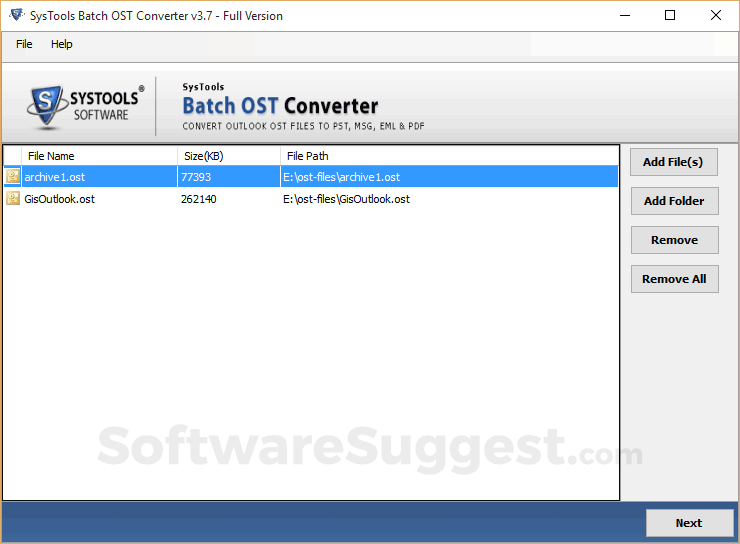Click path E:\ost-files\archive1.ost
Image resolution: width=740 pixels, height=544 pixels.
[x=341, y=177]
